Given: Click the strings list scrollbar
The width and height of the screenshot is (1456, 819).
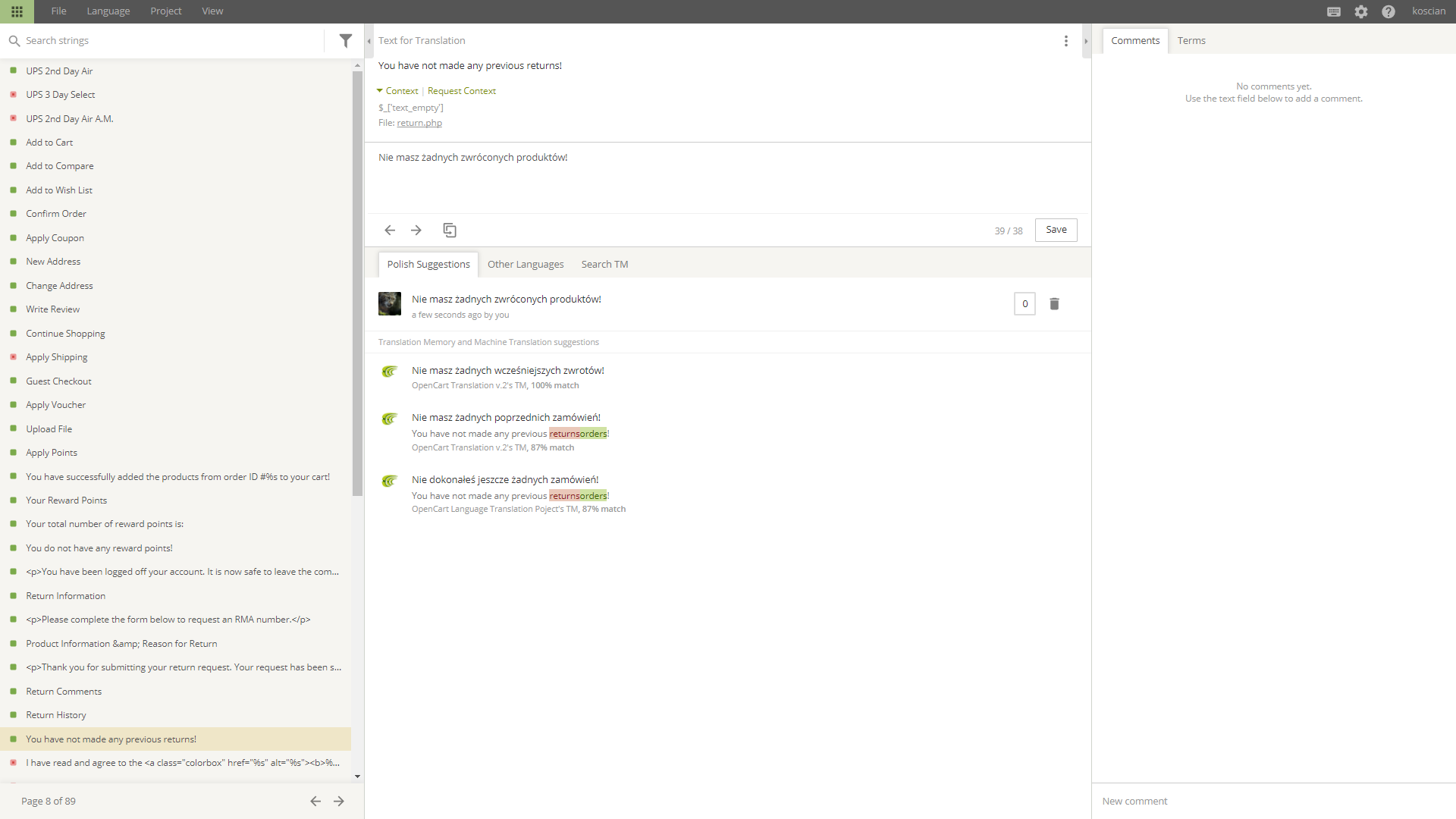Looking at the screenshot, I should 357,284.
